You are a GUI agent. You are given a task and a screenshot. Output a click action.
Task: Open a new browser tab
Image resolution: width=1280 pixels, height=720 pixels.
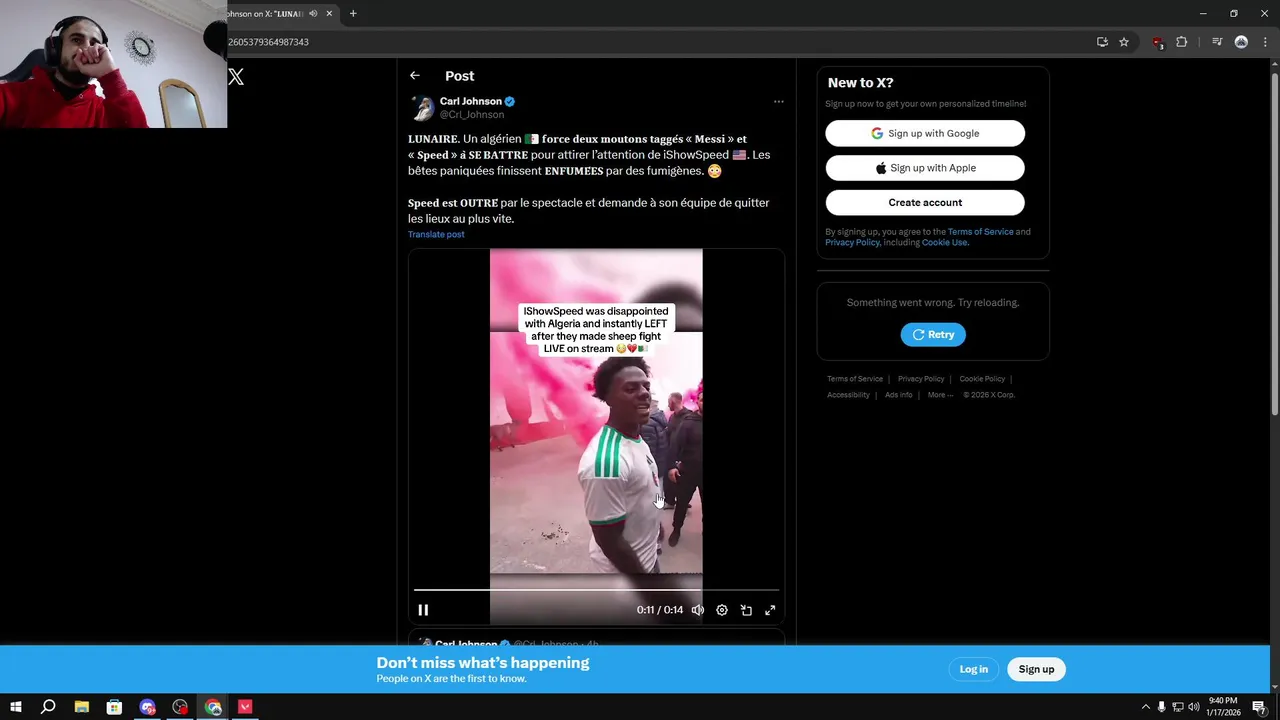[x=353, y=14]
